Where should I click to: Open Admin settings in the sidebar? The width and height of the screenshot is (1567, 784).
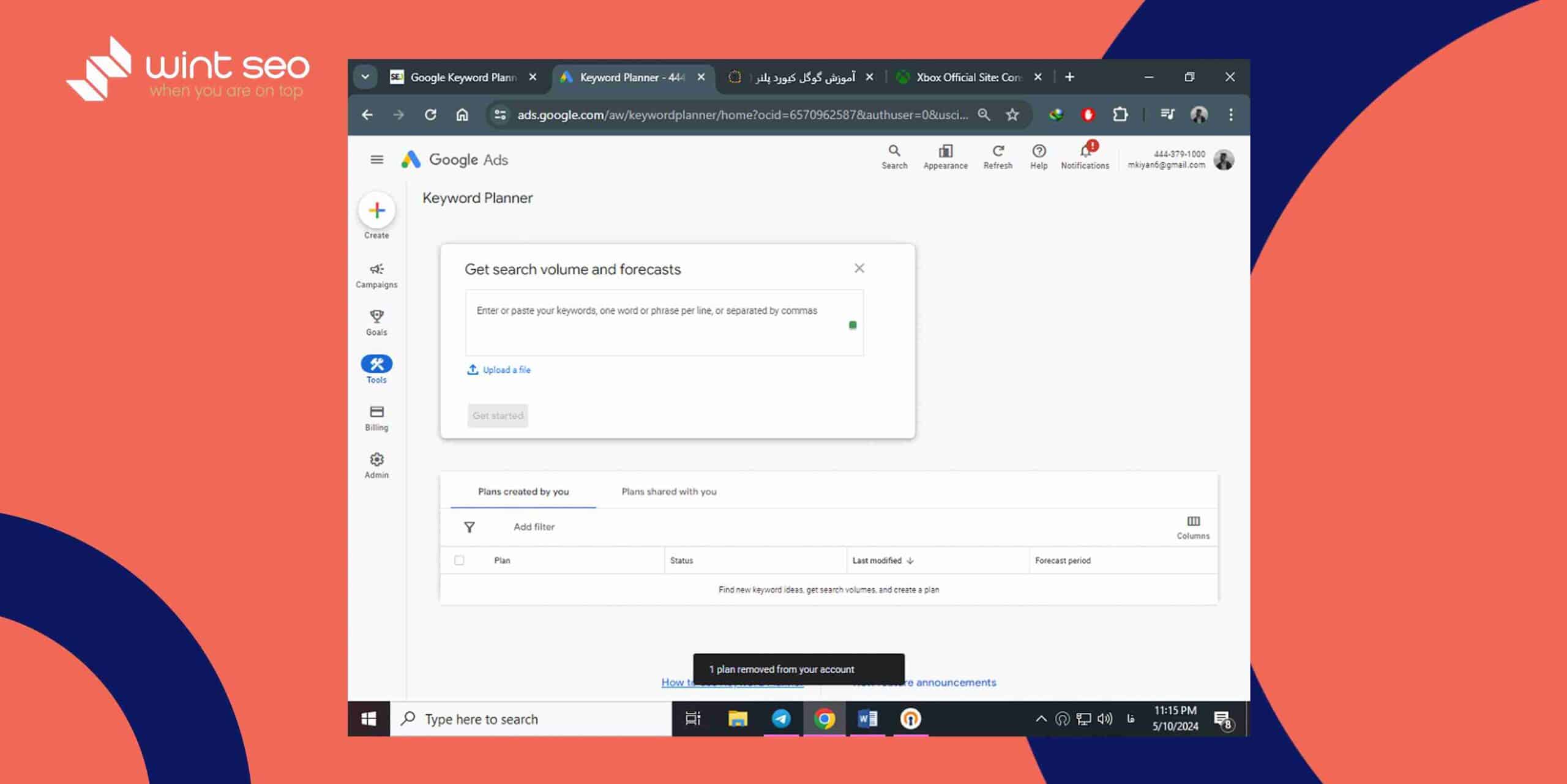[376, 466]
